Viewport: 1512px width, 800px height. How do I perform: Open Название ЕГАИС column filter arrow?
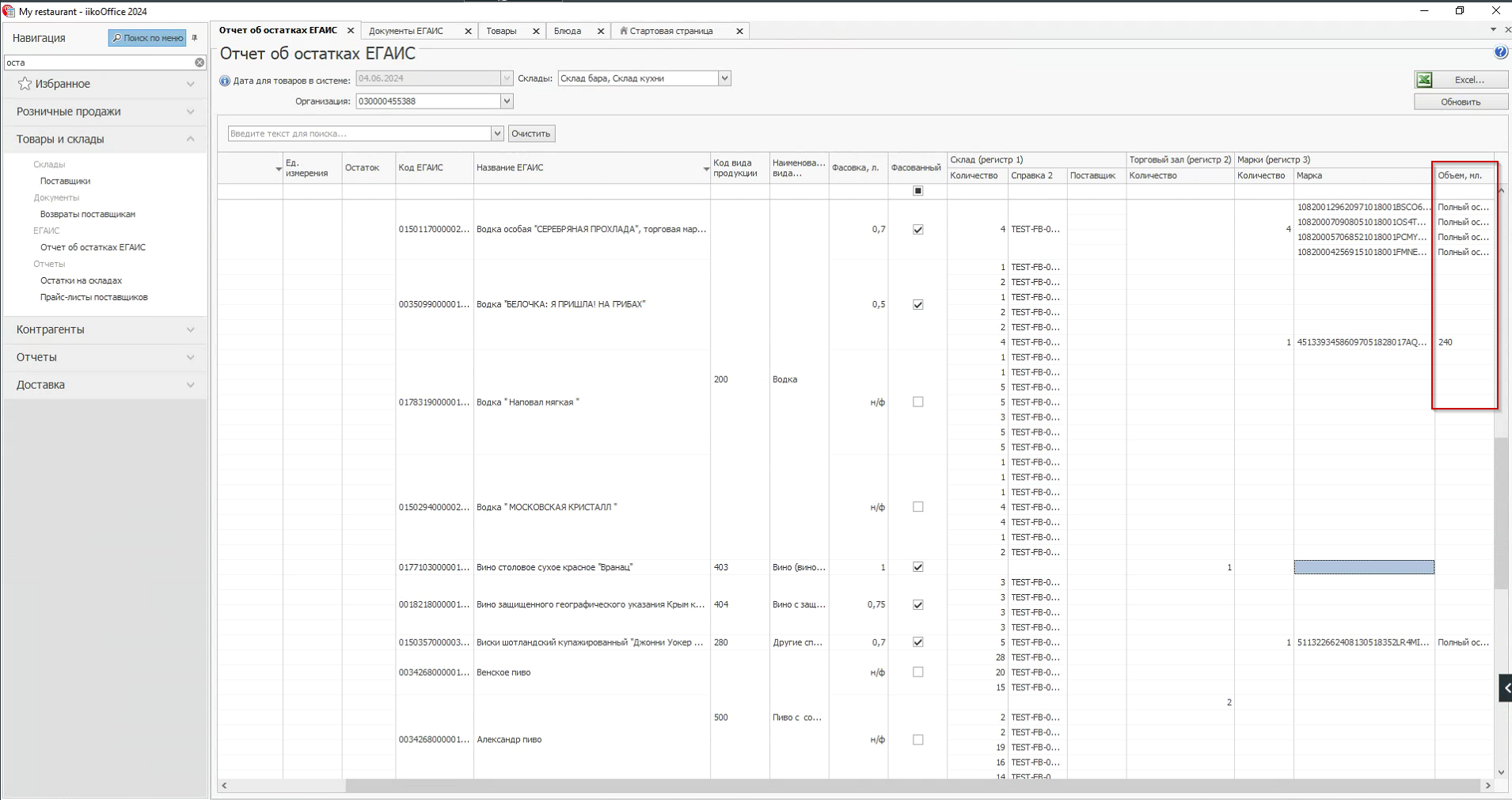706,169
